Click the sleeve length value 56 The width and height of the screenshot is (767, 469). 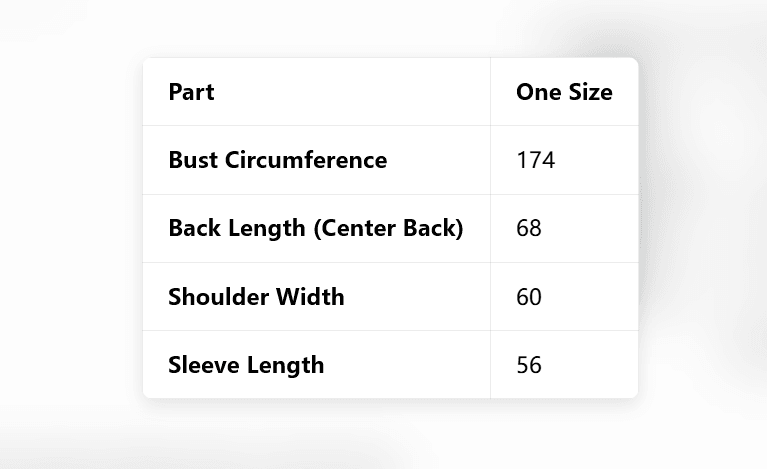(529, 365)
